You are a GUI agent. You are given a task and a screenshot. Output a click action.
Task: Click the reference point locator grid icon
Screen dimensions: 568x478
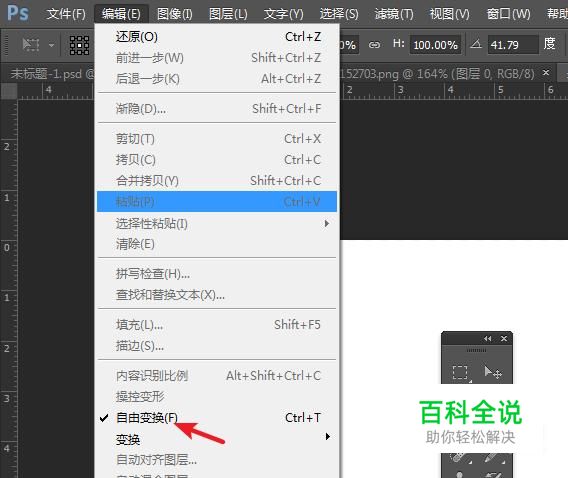(x=79, y=45)
